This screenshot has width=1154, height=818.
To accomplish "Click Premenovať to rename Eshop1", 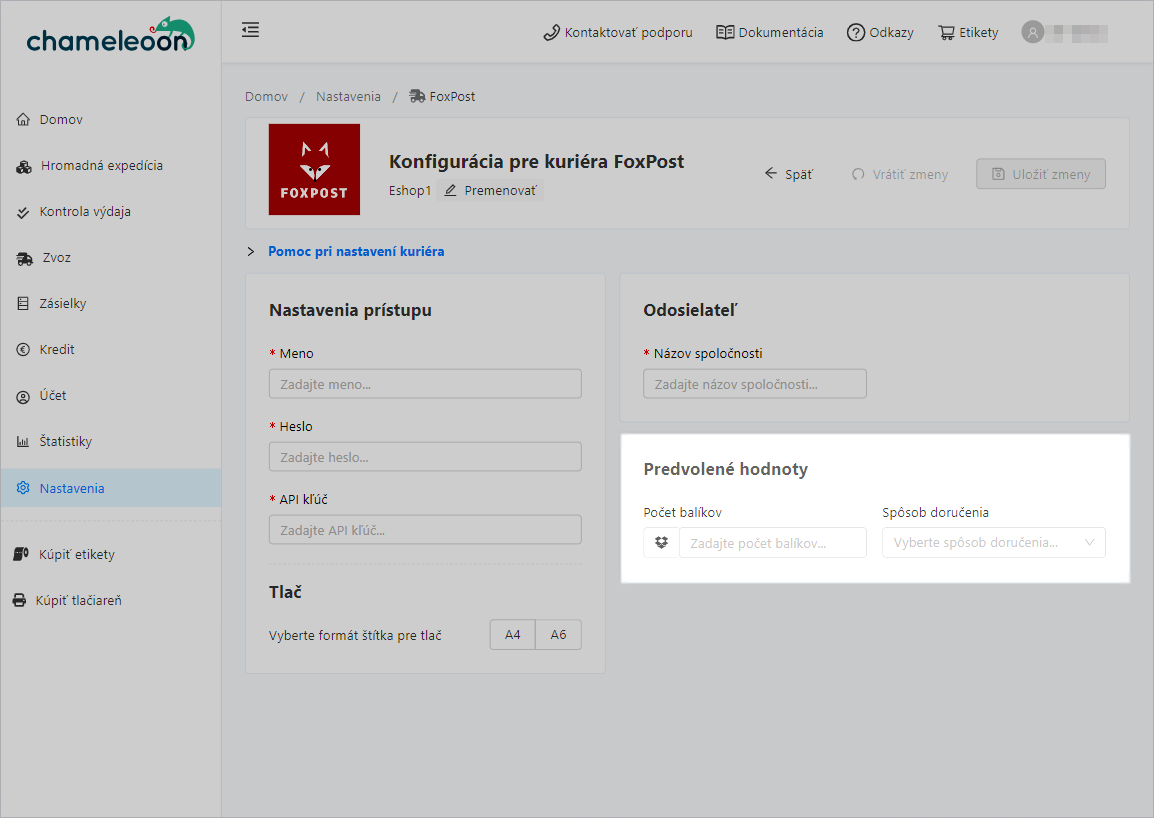I will coord(491,190).
